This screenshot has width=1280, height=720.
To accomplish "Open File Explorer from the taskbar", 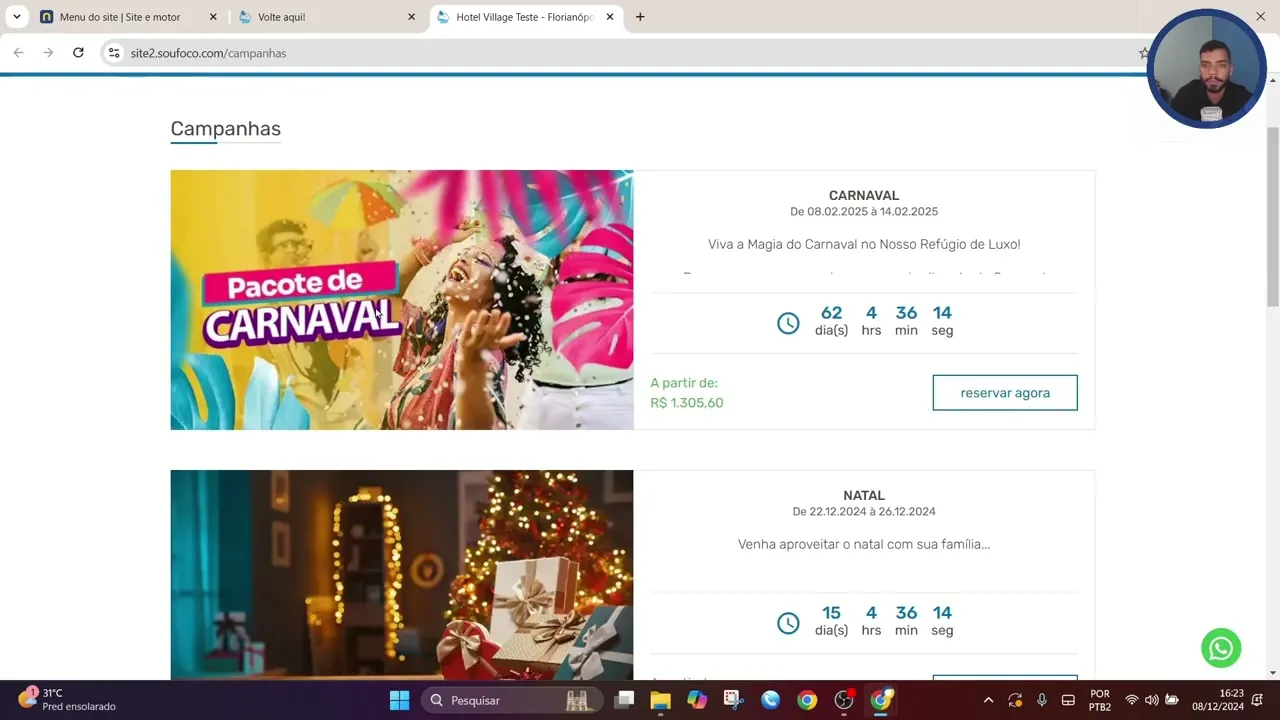I will point(660,700).
